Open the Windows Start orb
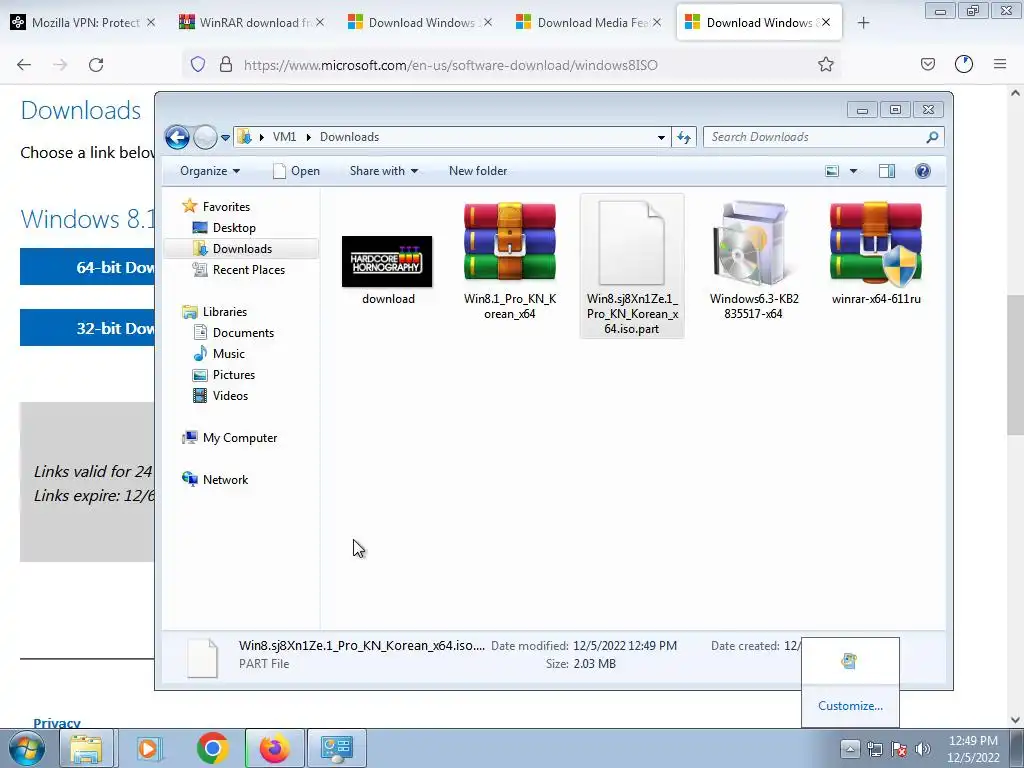 point(26,748)
